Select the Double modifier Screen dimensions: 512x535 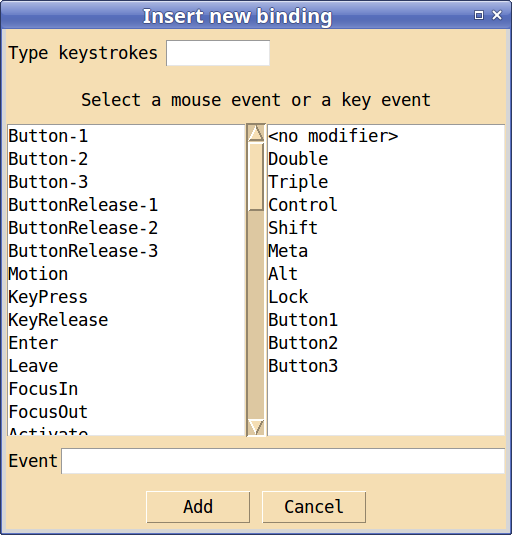(x=386, y=159)
